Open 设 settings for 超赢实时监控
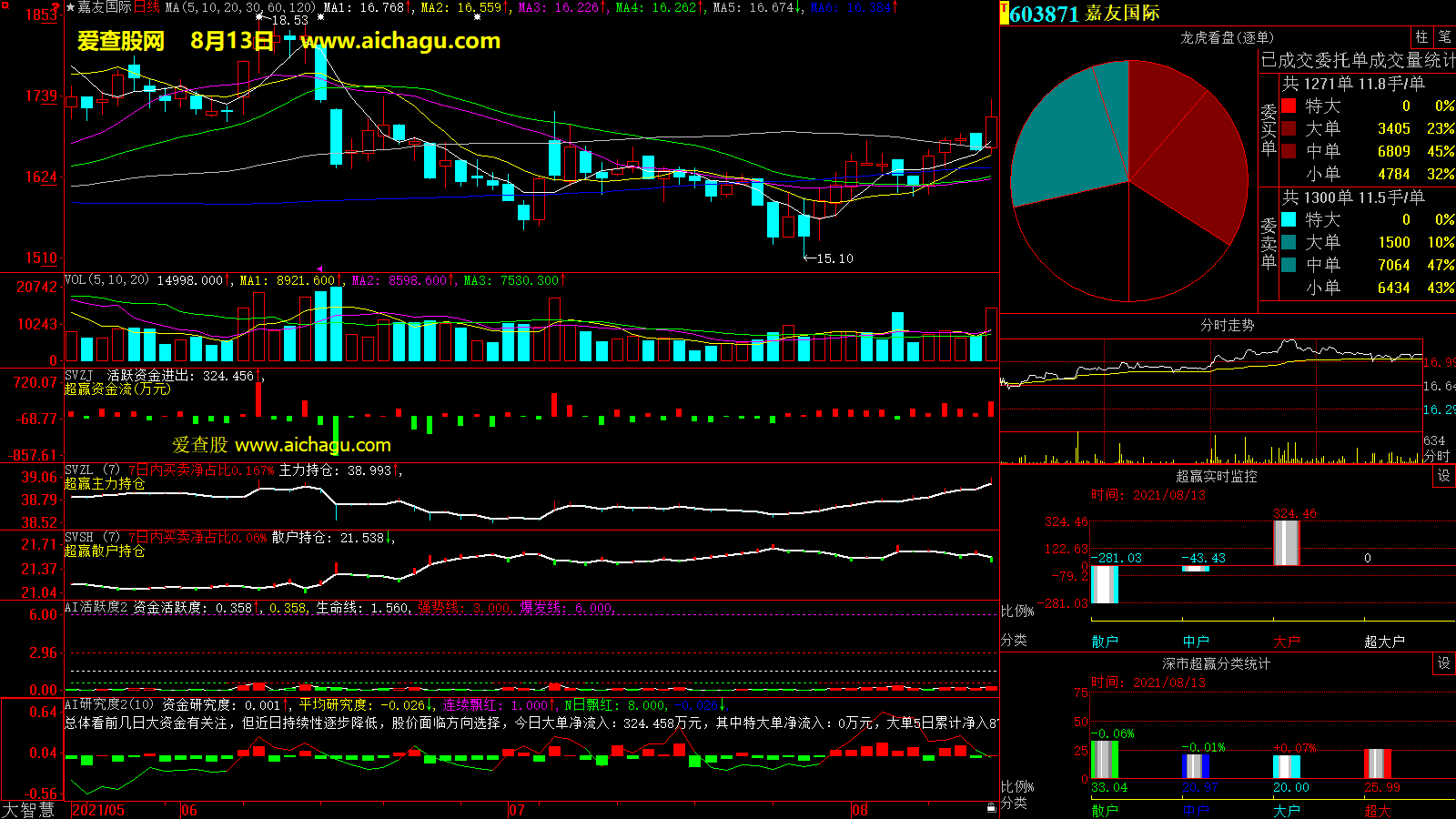This screenshot has height=819, width=1456. (1444, 476)
